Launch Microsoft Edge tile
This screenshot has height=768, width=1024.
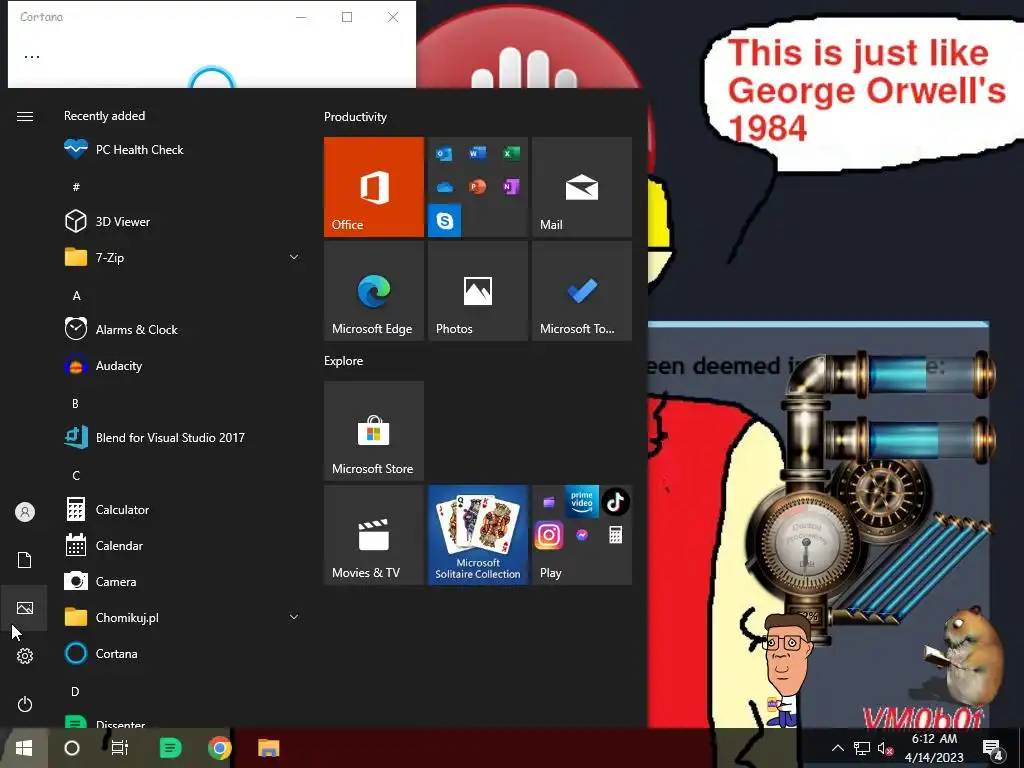[374, 291]
